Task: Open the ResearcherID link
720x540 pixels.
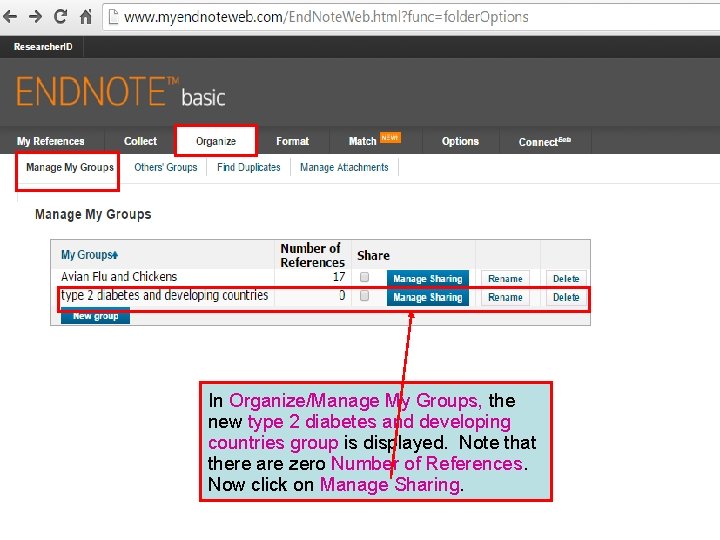Action: click(43, 46)
